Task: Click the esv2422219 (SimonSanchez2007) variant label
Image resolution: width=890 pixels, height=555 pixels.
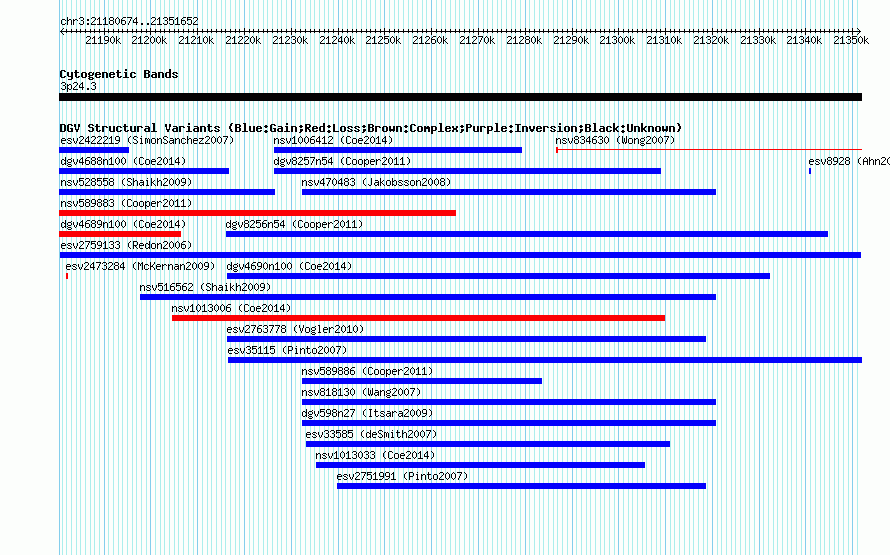Action: (147, 140)
